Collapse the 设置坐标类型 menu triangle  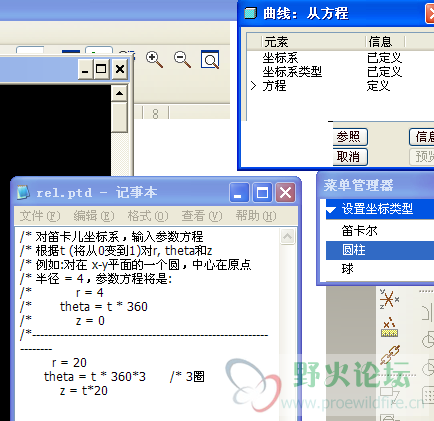click(x=331, y=210)
